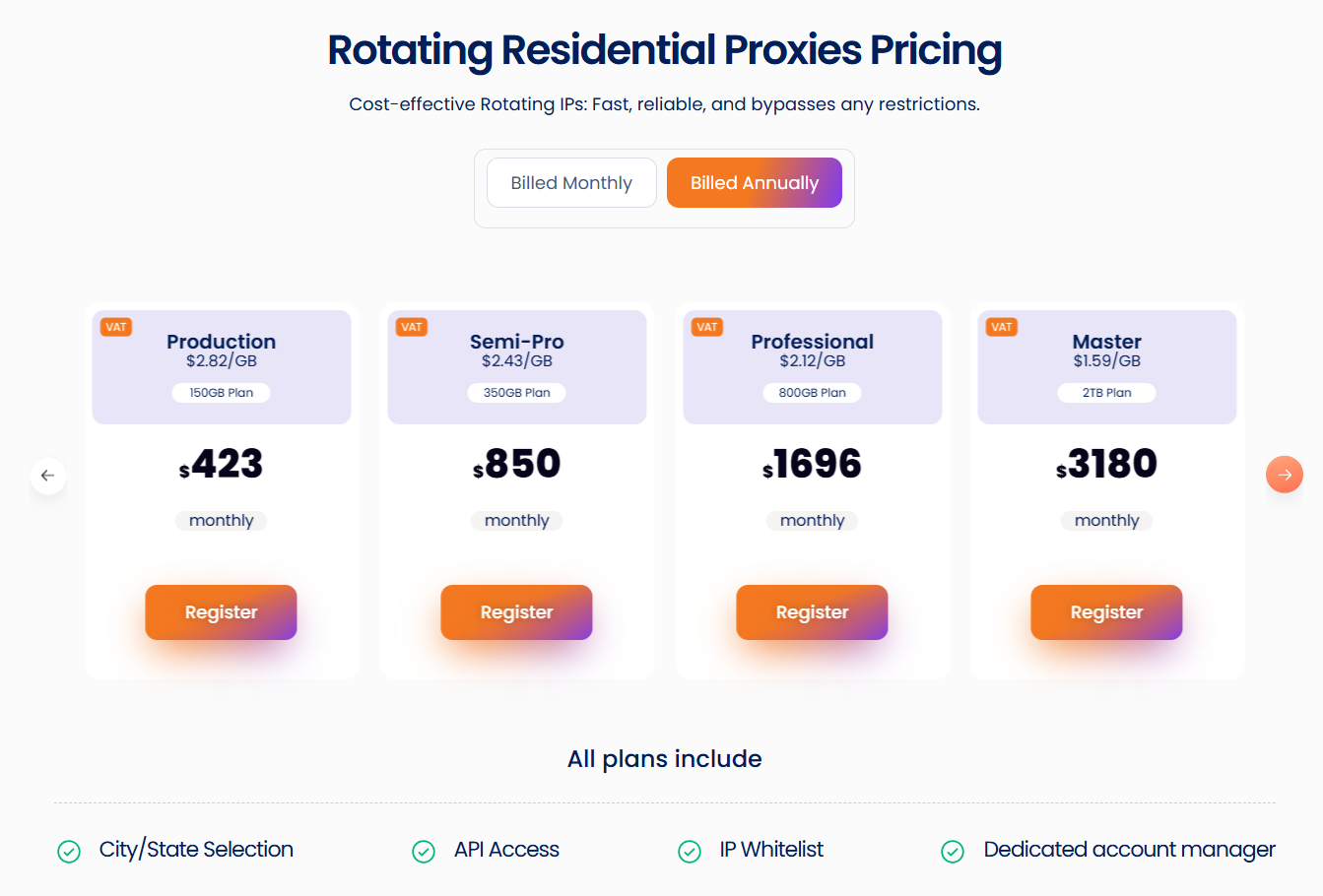Click VAT badge on Master plan

[x=1001, y=327]
